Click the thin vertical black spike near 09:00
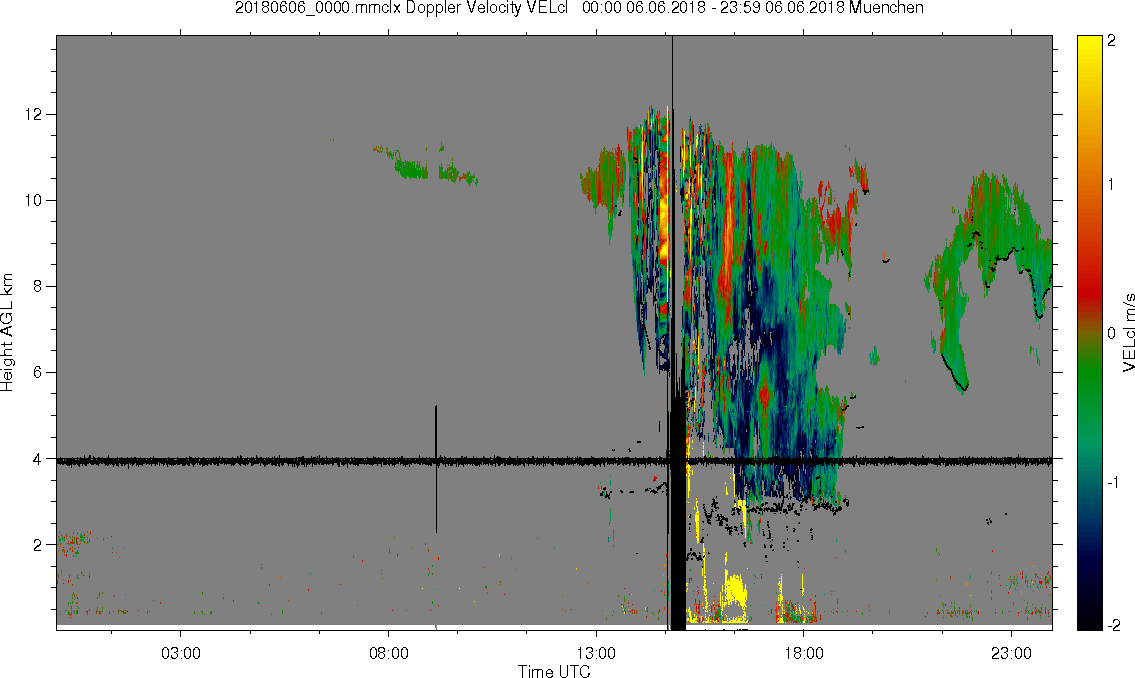The width and height of the screenshot is (1135, 678). [436, 469]
